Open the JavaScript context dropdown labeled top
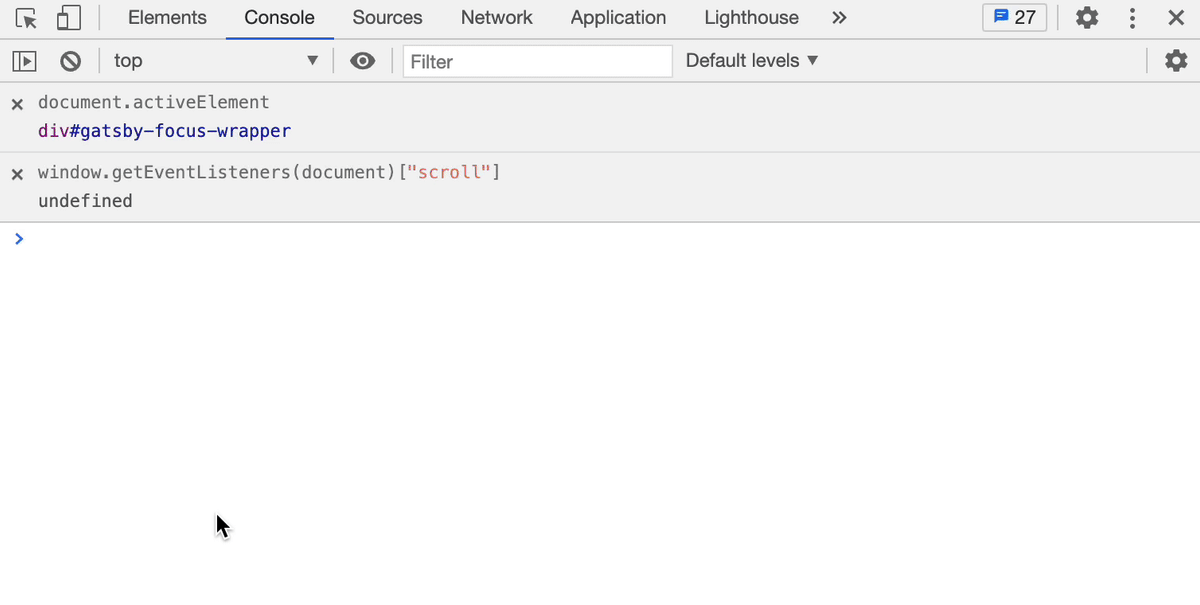Viewport: 1200px width, 605px height. pyautogui.click(x=216, y=61)
